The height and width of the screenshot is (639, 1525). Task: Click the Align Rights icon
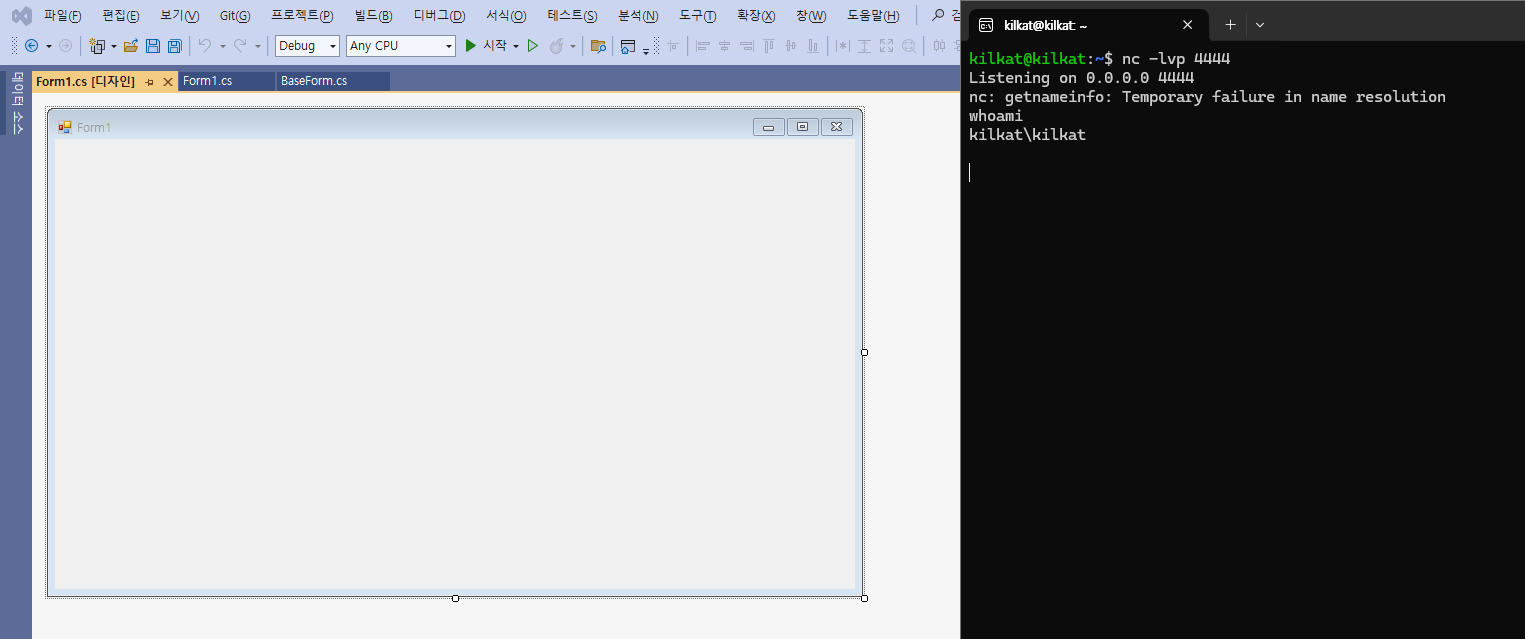pyautogui.click(x=747, y=46)
